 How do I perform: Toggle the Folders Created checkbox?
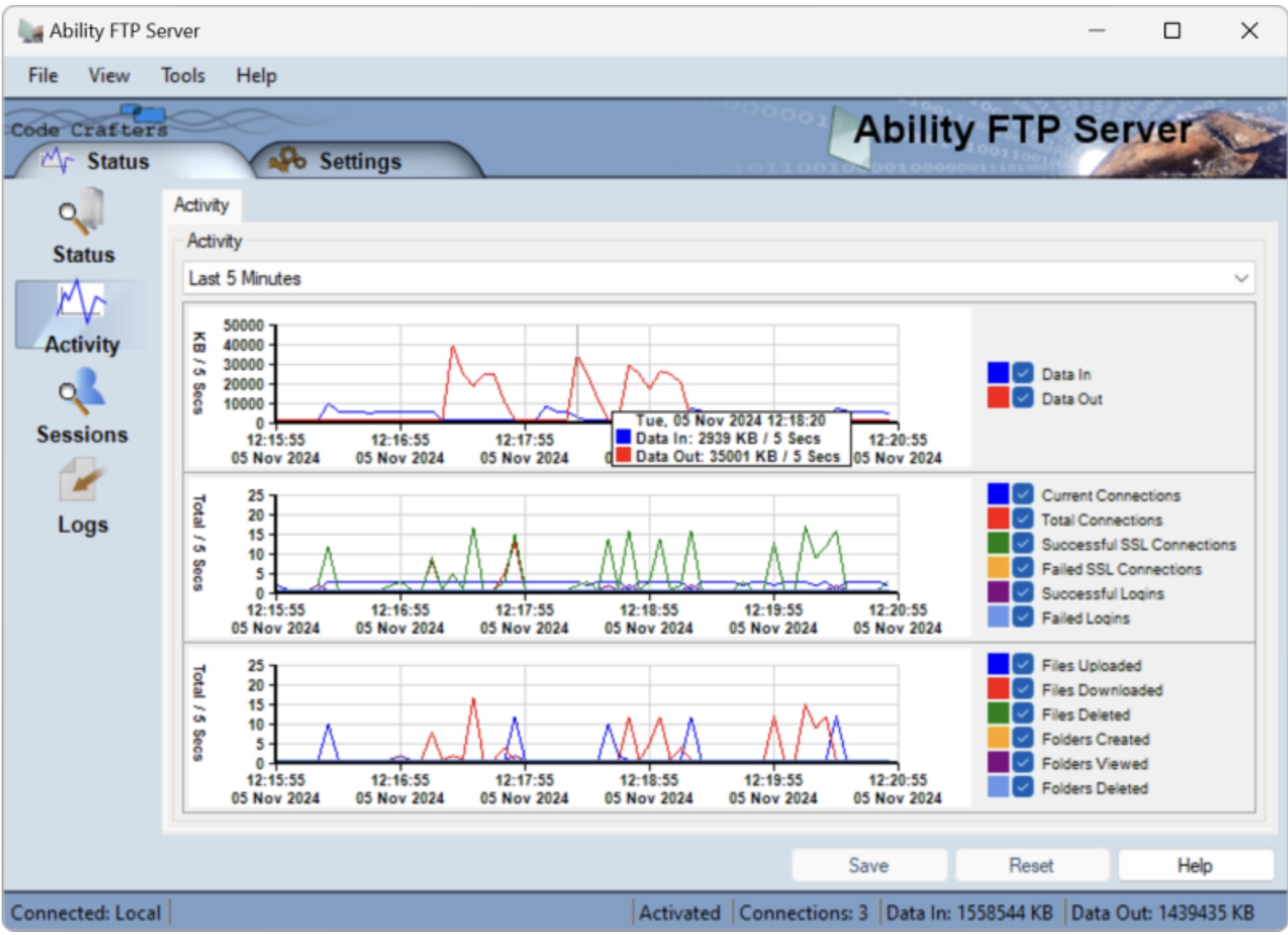[x=1022, y=738]
